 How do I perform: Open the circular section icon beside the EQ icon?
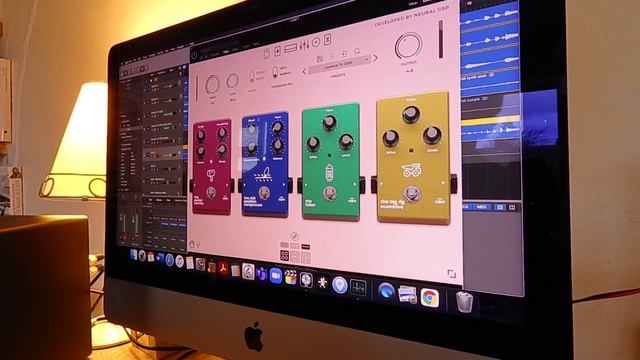point(316,42)
